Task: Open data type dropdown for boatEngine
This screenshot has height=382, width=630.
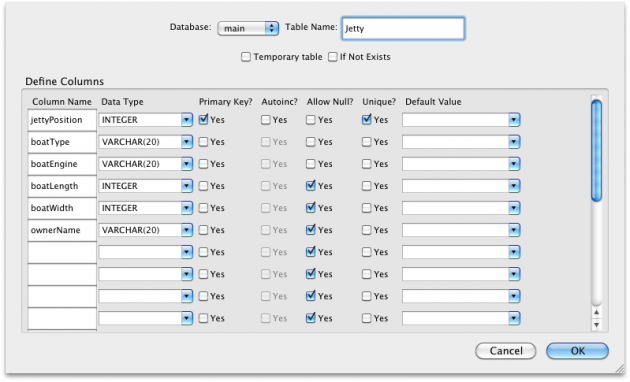Action: point(187,164)
